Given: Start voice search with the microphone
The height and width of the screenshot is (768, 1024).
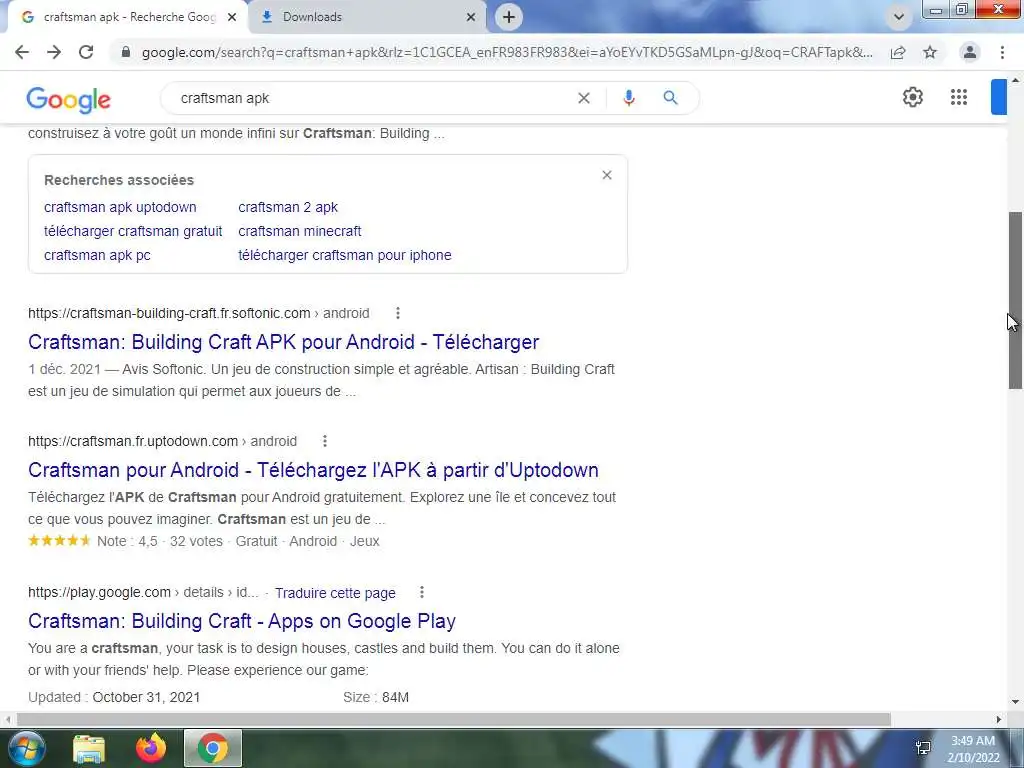Looking at the screenshot, I should [628, 98].
